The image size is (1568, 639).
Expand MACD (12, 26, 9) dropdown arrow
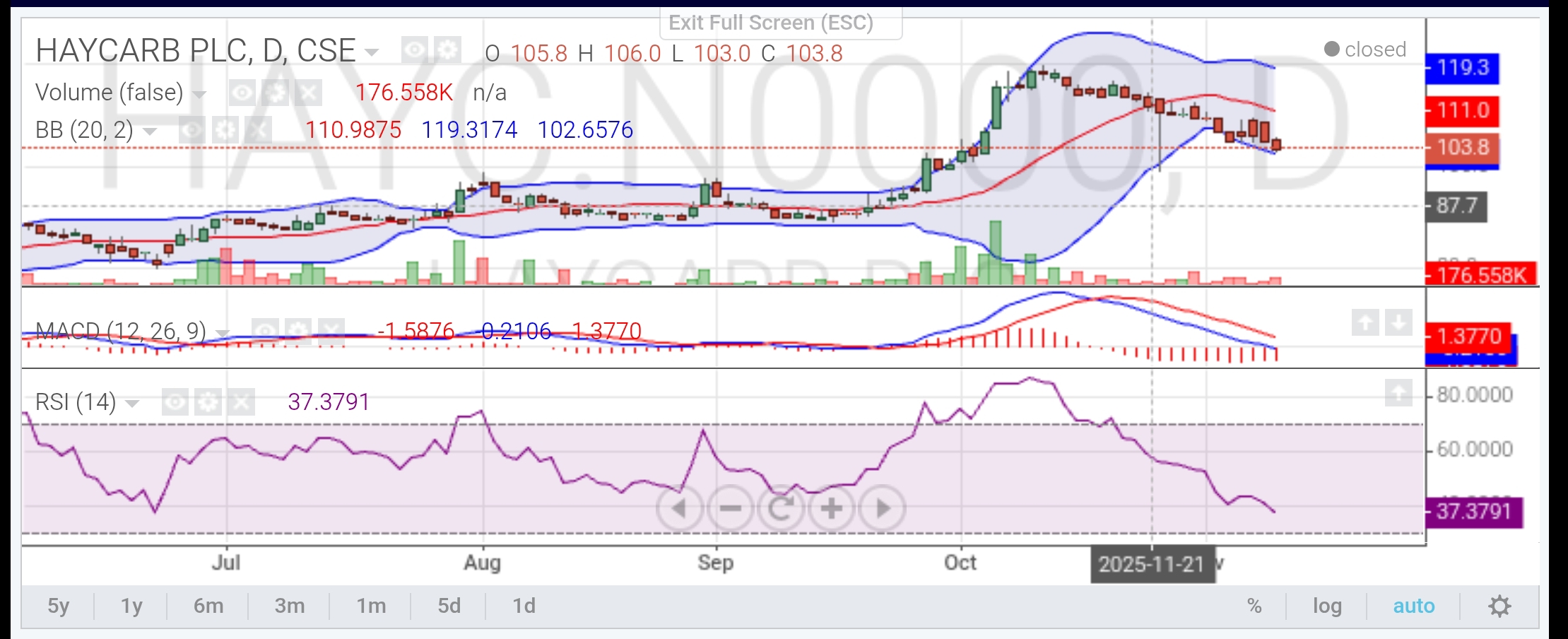222,332
